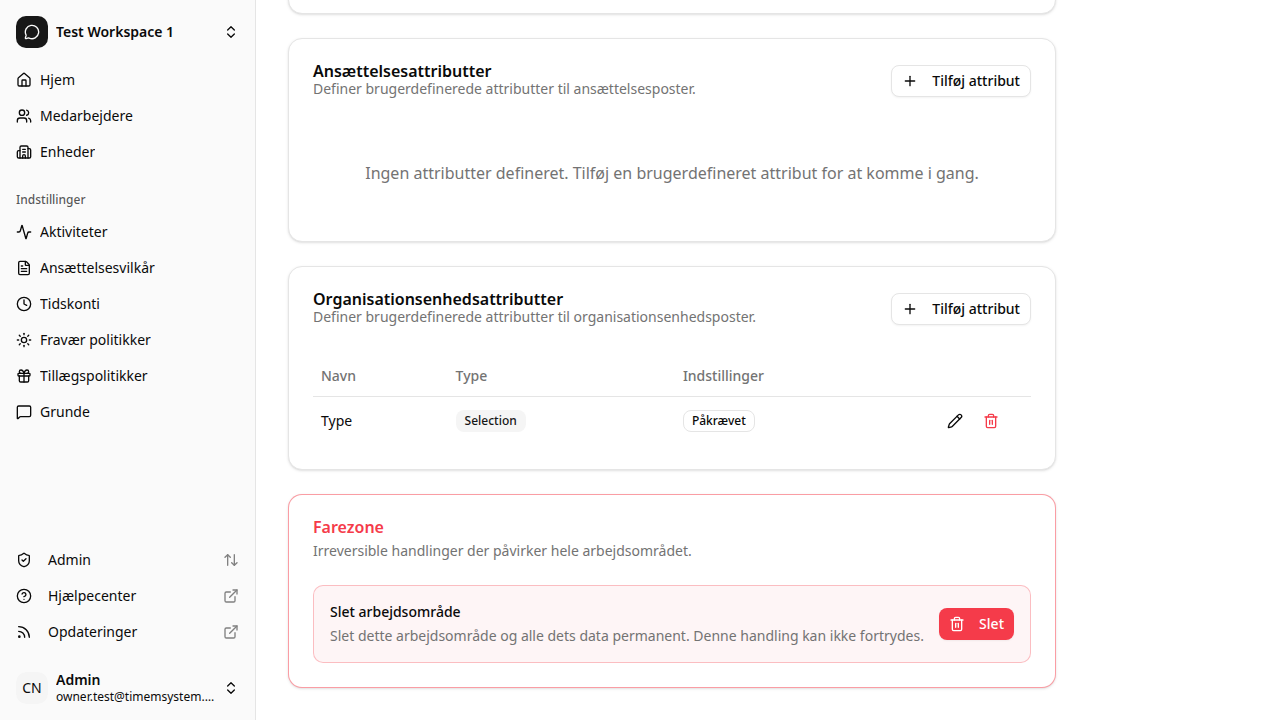Image resolution: width=1280 pixels, height=720 pixels.
Task: Click the Tidskonti clock icon
Action: pos(24,303)
